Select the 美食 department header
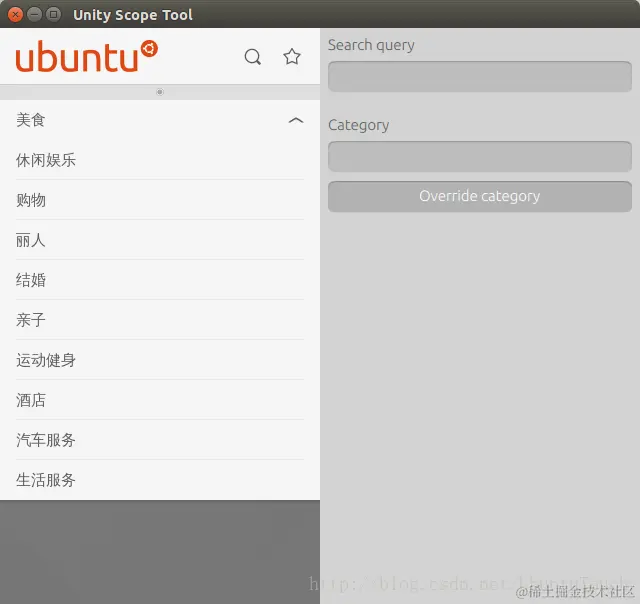The height and width of the screenshot is (604, 640). point(160,120)
